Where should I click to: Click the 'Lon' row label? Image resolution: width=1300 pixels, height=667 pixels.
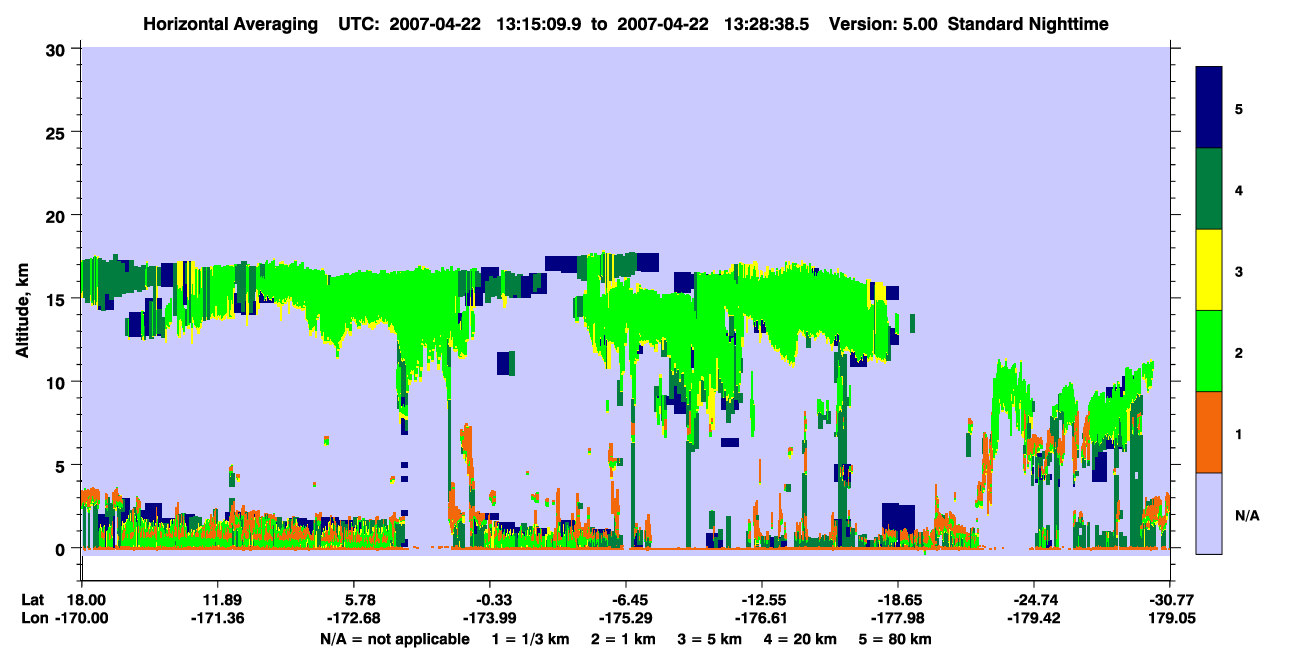click(34, 618)
